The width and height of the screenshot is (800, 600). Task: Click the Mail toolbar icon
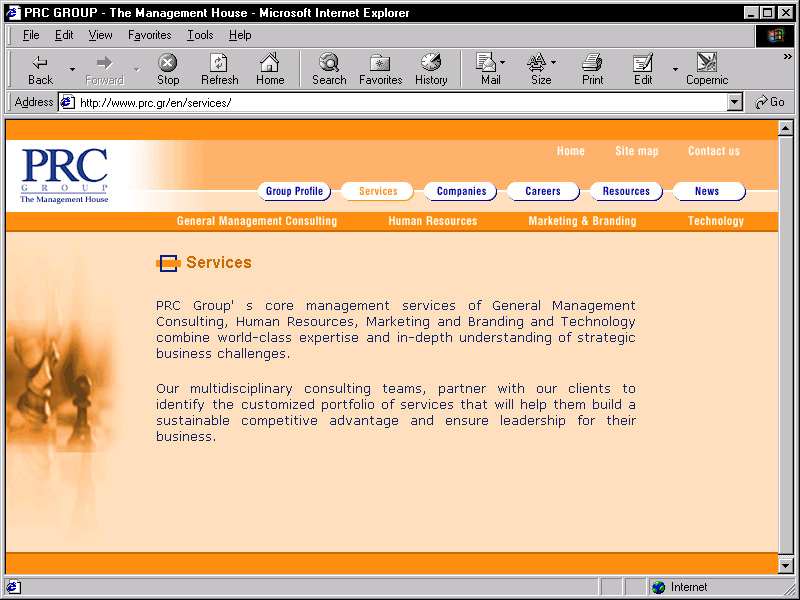(x=485, y=63)
